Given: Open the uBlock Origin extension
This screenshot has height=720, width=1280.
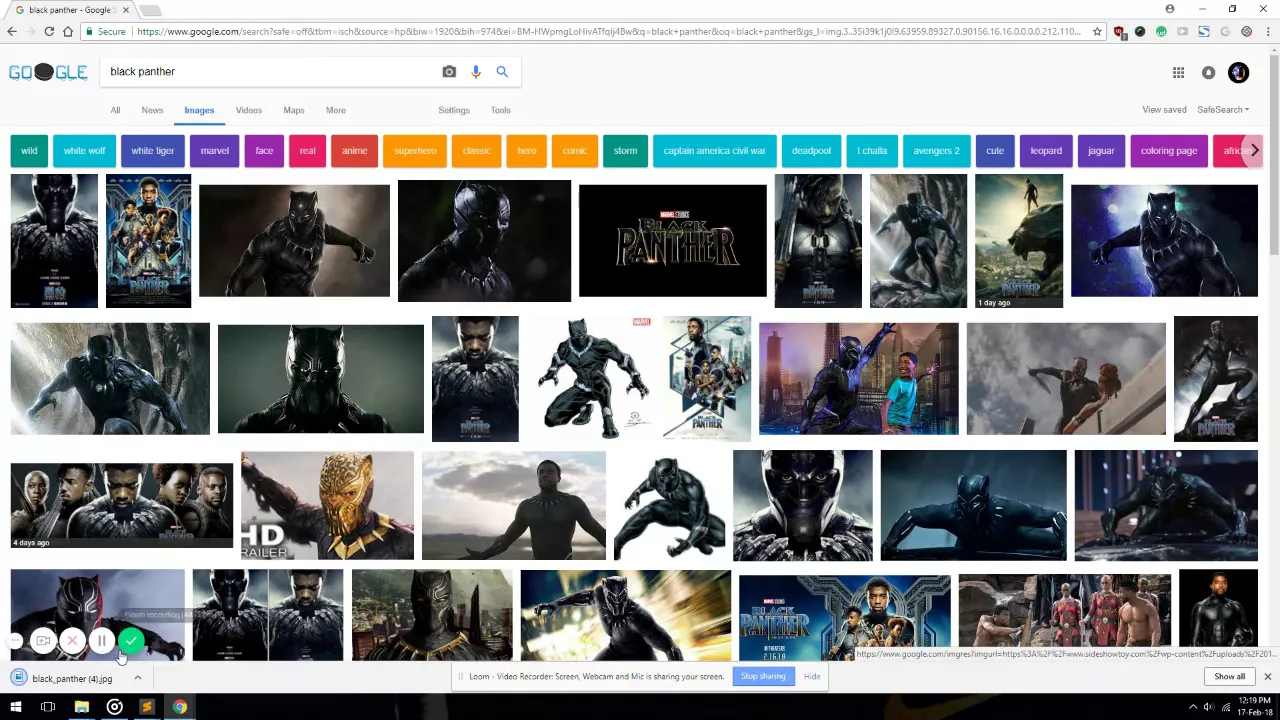Looking at the screenshot, I should pyautogui.click(x=1119, y=32).
